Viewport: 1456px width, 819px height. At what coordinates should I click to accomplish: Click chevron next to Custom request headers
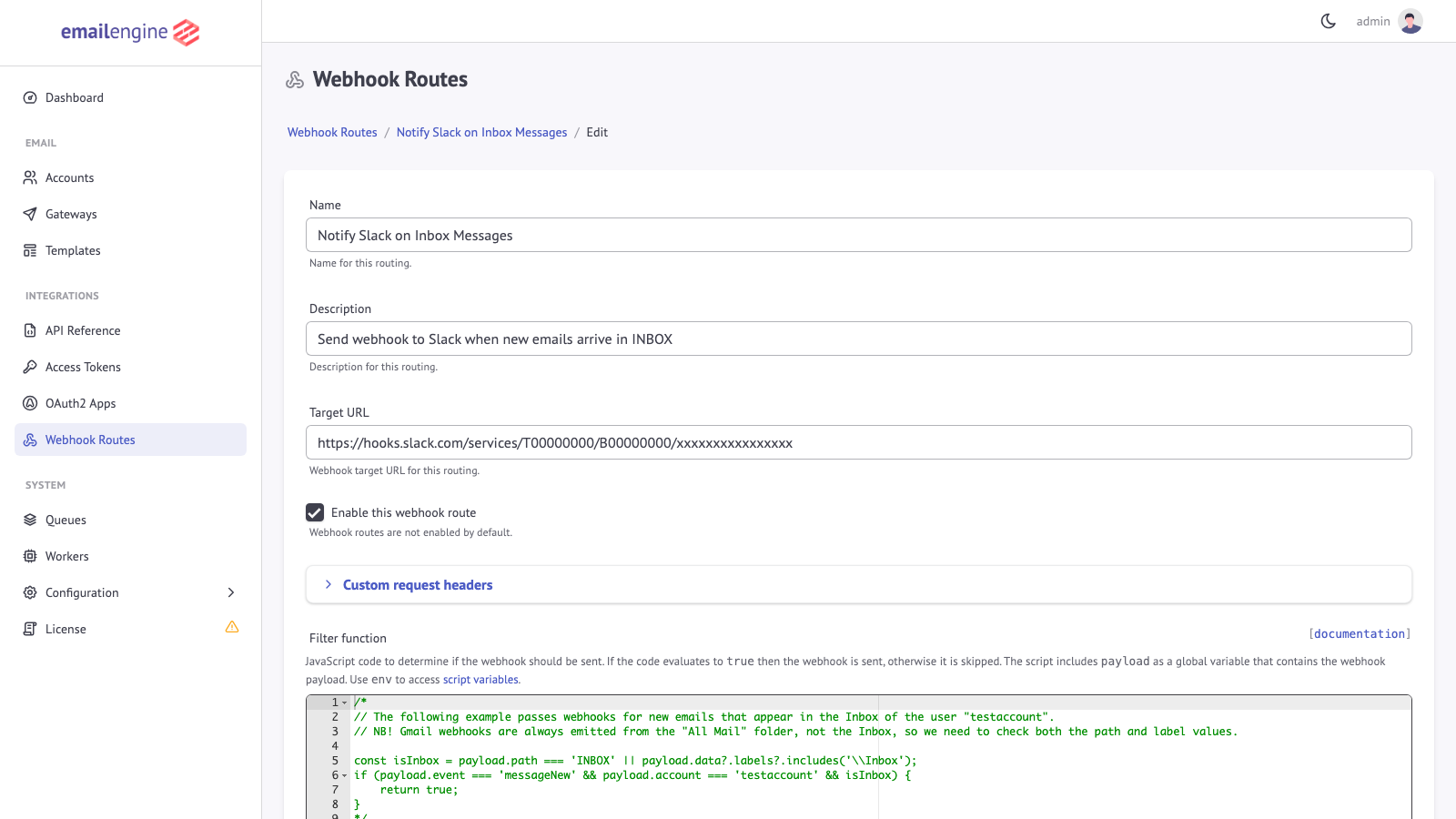[329, 584]
